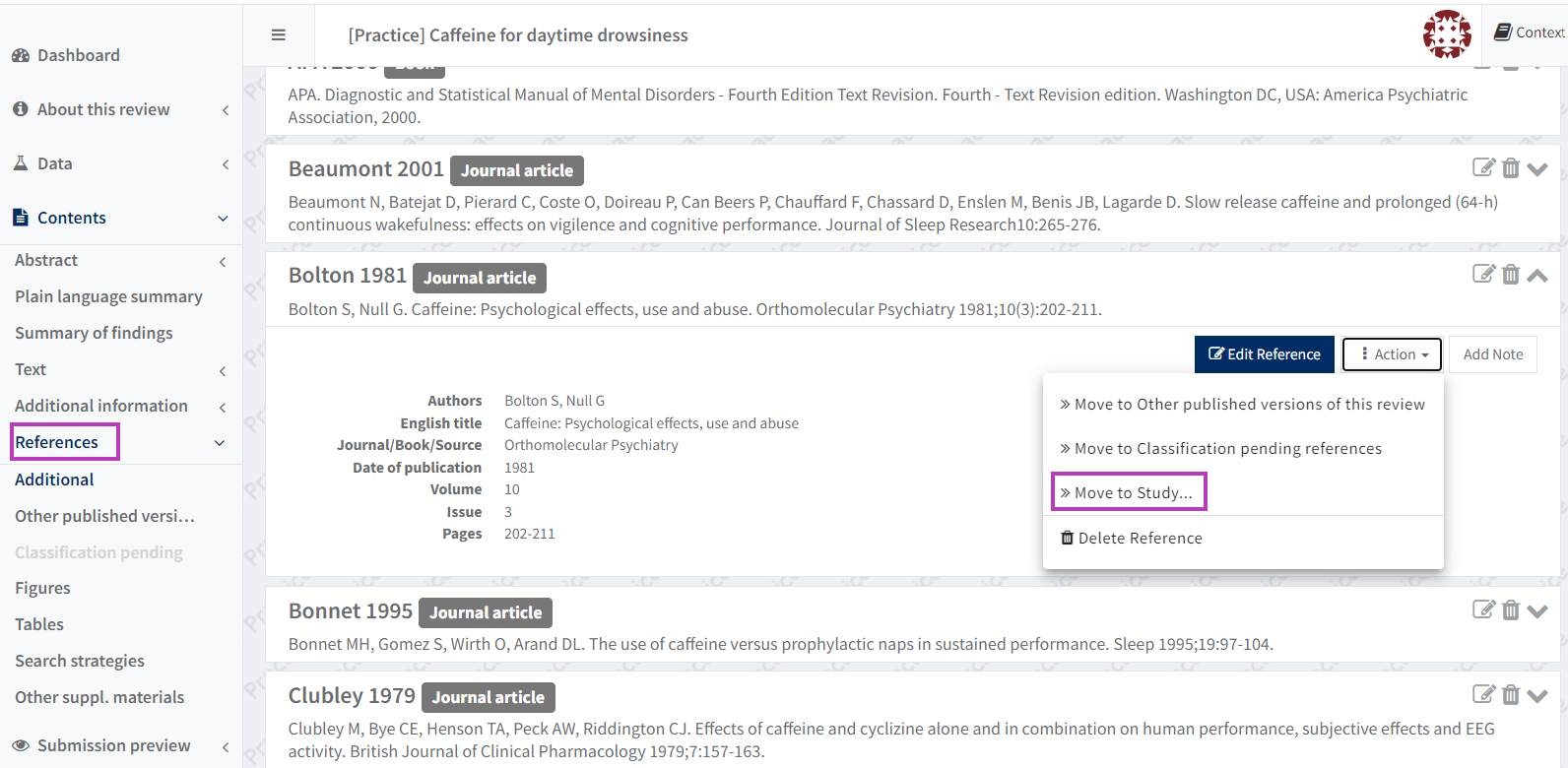Choose Delete Reference from the menu
This screenshot has height=768, width=1568.
coord(1131,538)
